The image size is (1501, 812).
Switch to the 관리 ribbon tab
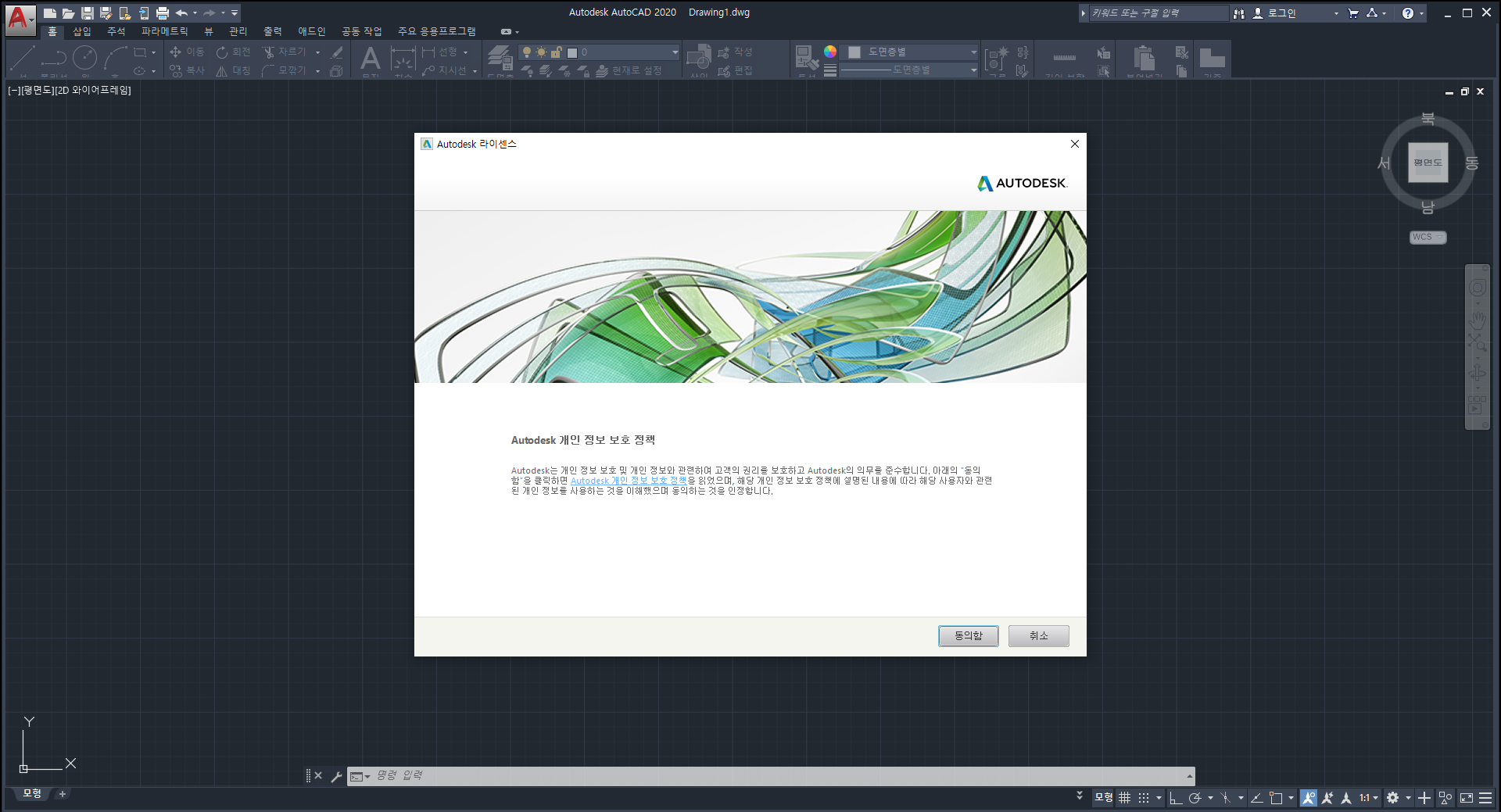pos(238,31)
